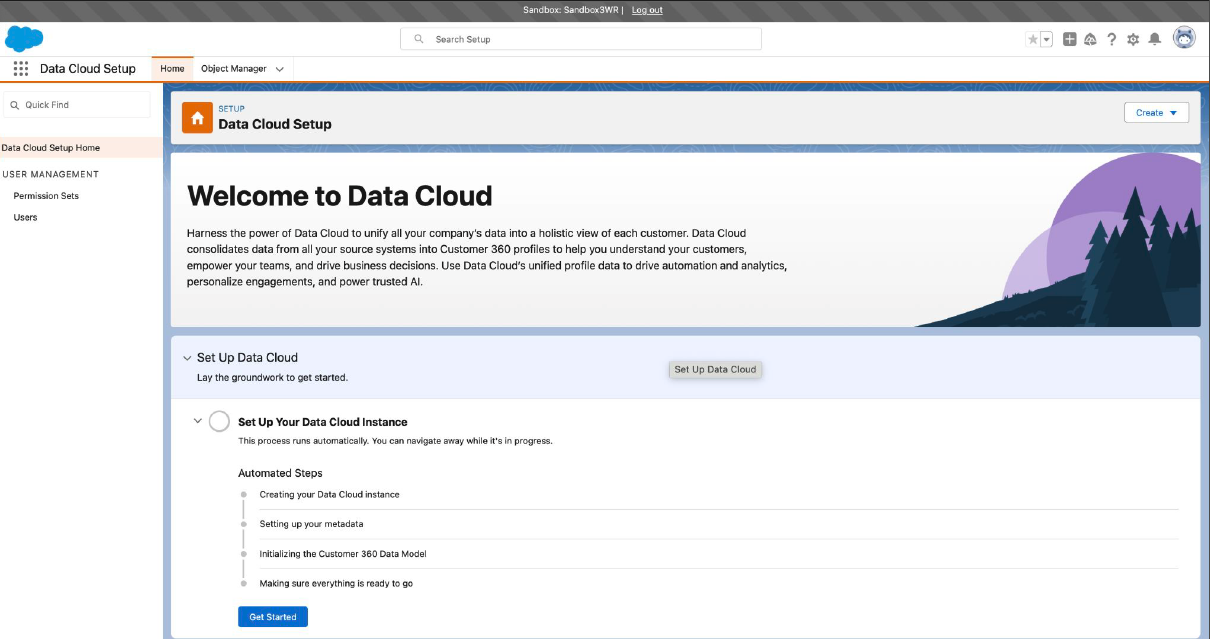Open the Create dropdown
This screenshot has width=1210, height=639.
[1155, 112]
